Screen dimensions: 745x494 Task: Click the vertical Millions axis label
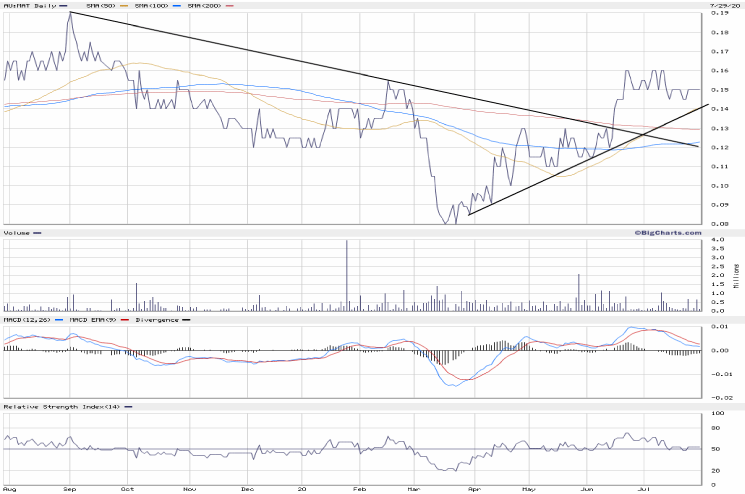(736, 276)
